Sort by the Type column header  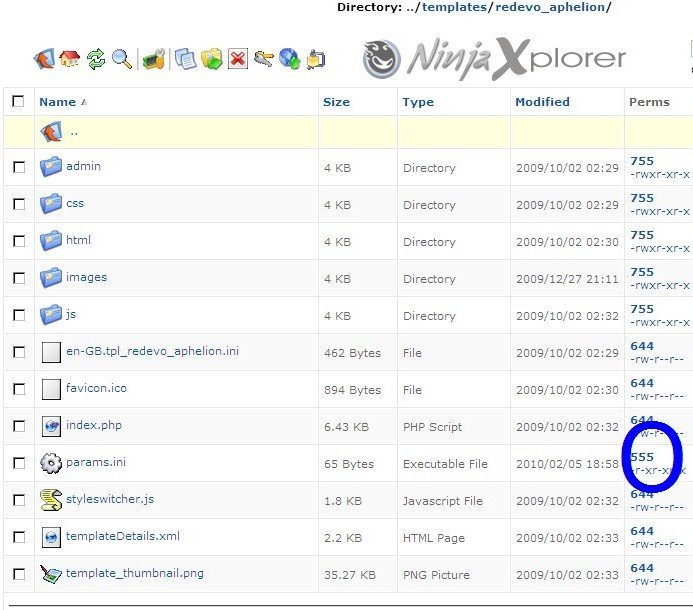point(418,102)
